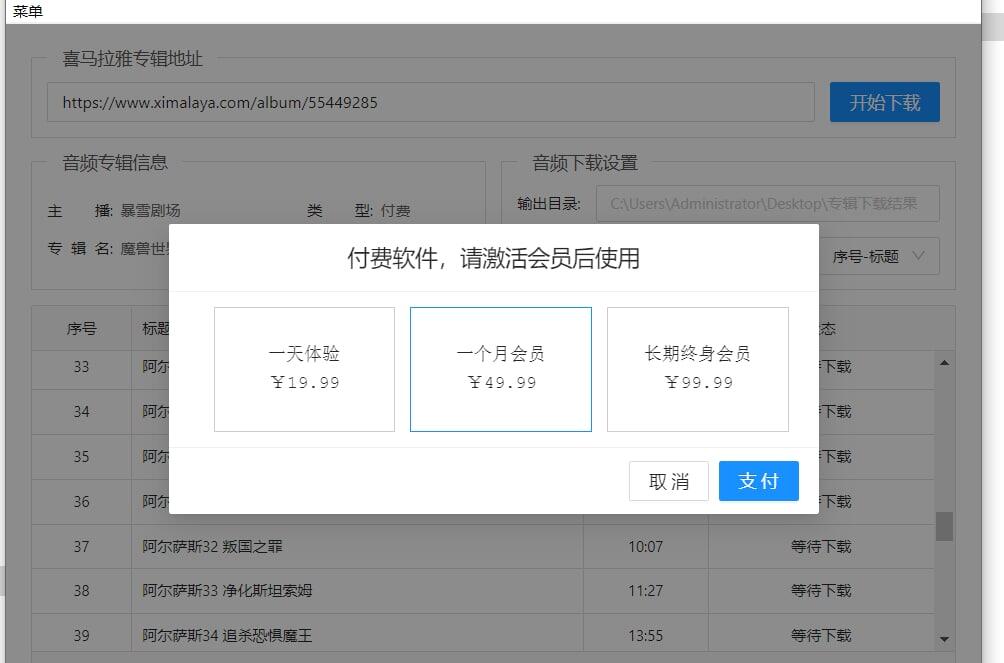Screen dimensions: 1004x663
Task: Click the row number 33 cell
Action: tap(81, 367)
